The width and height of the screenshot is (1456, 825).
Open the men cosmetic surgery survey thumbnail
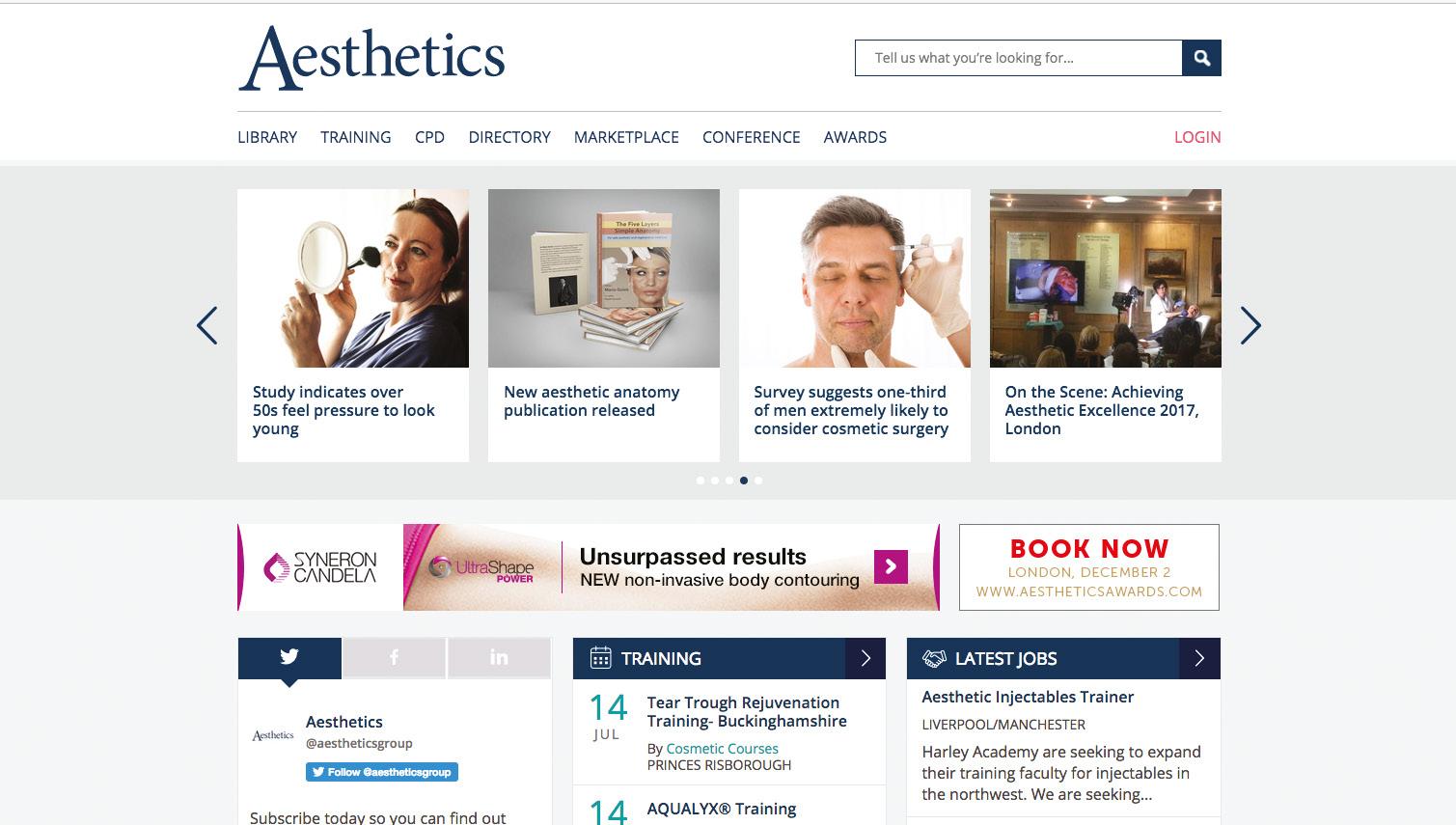pyautogui.click(x=855, y=278)
